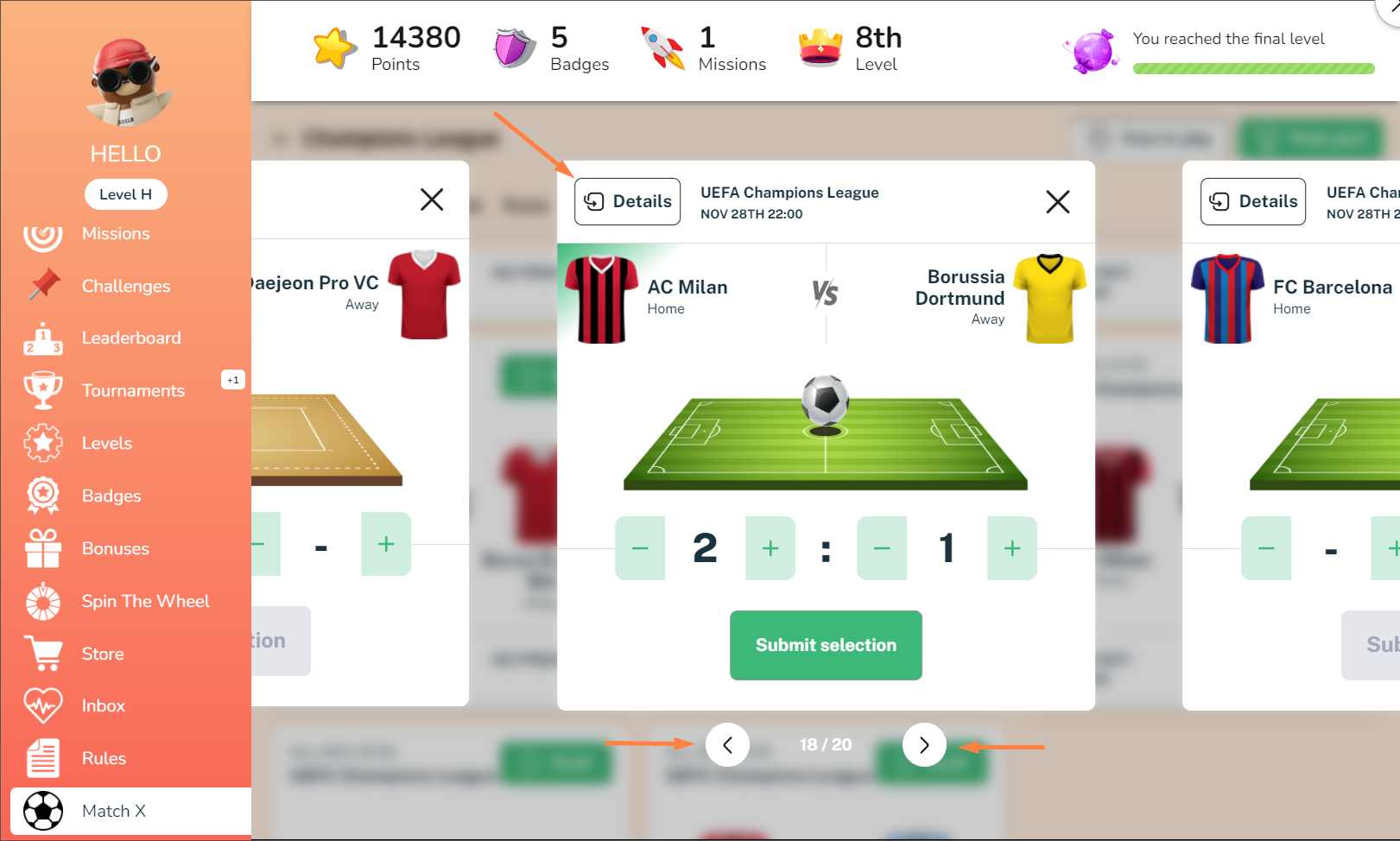
Task: Increase AC Milan score with plus
Action: [770, 548]
